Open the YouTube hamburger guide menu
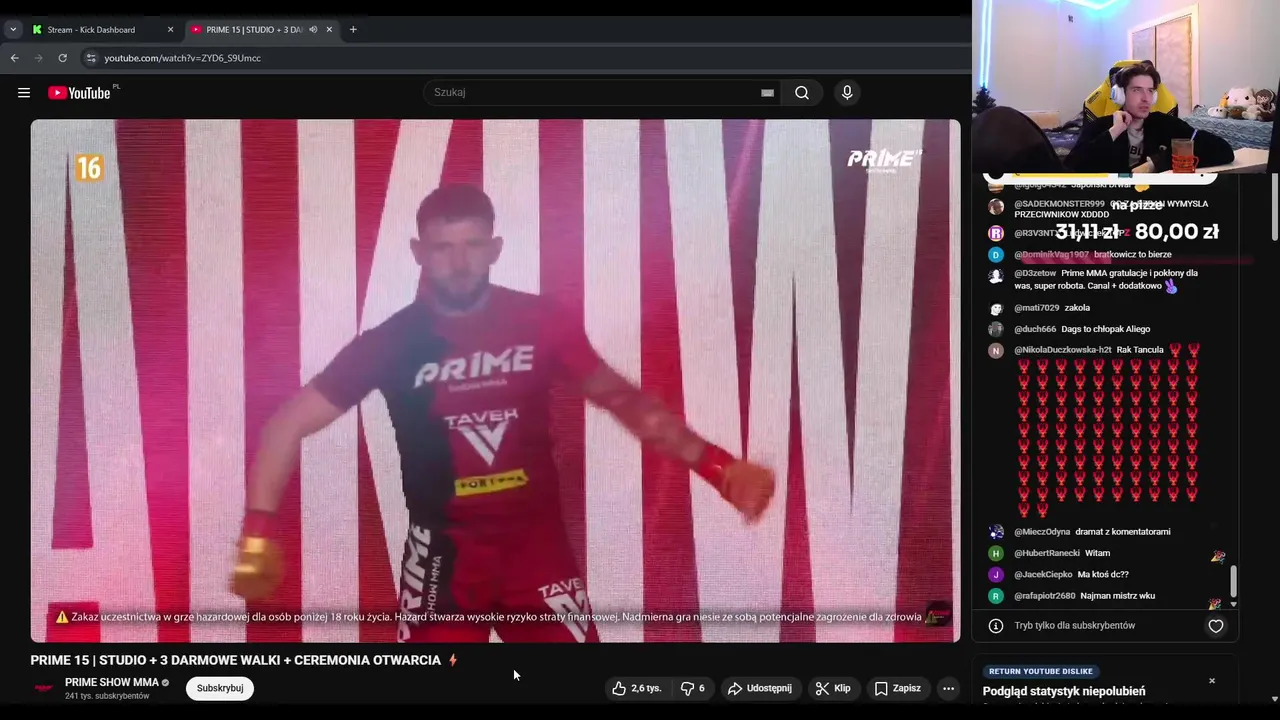 pyautogui.click(x=23, y=92)
